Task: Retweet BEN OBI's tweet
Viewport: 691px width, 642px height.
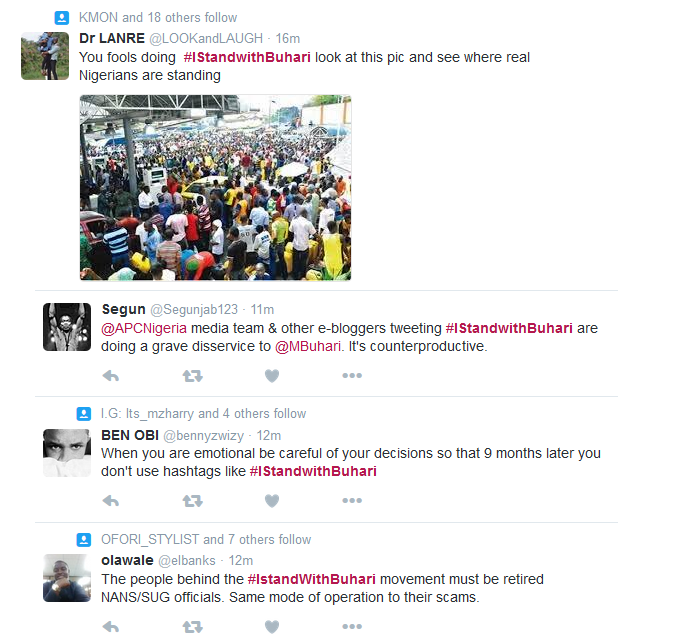Action: click(193, 501)
